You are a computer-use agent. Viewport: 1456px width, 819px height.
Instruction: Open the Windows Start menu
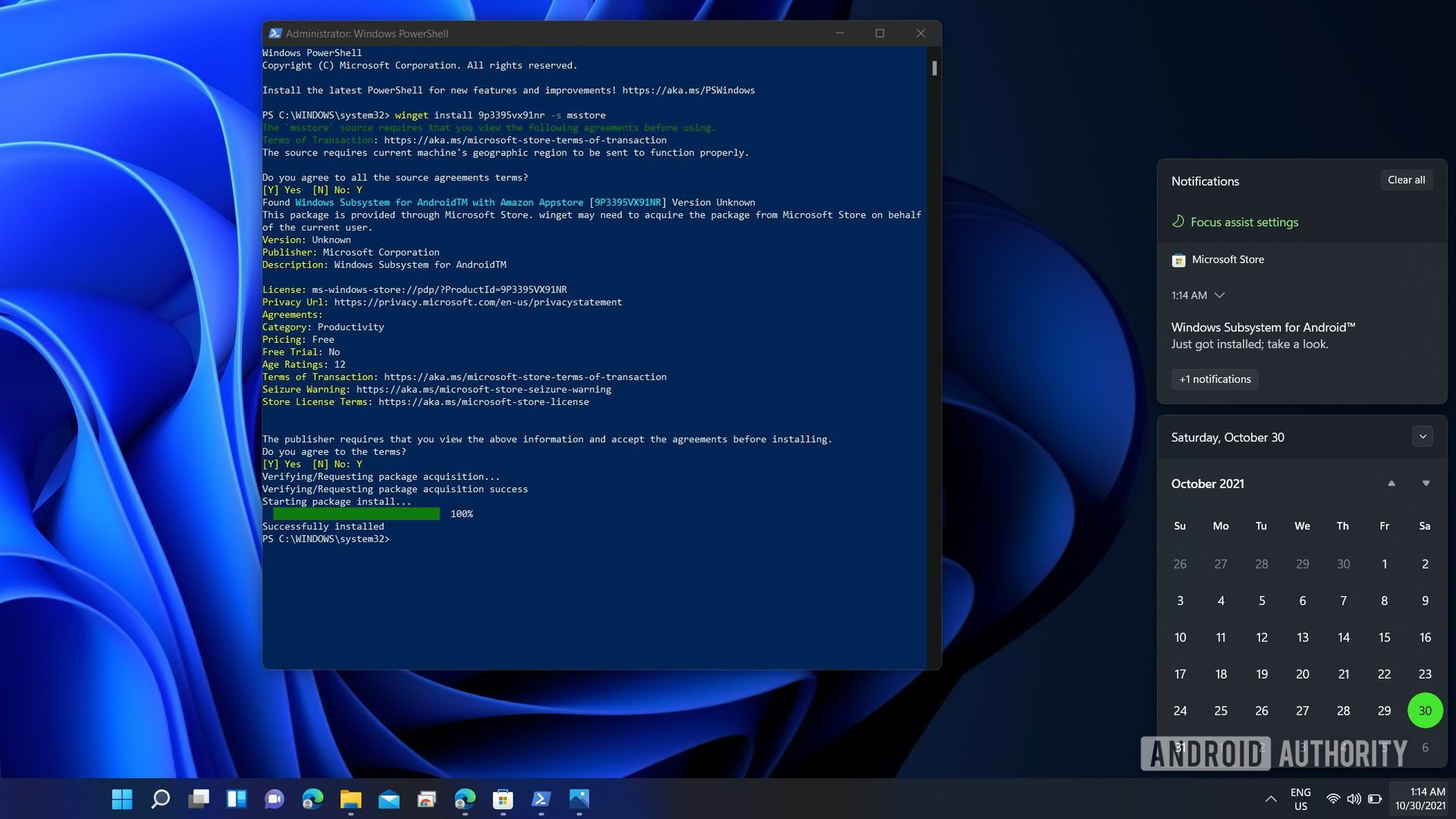[122, 799]
